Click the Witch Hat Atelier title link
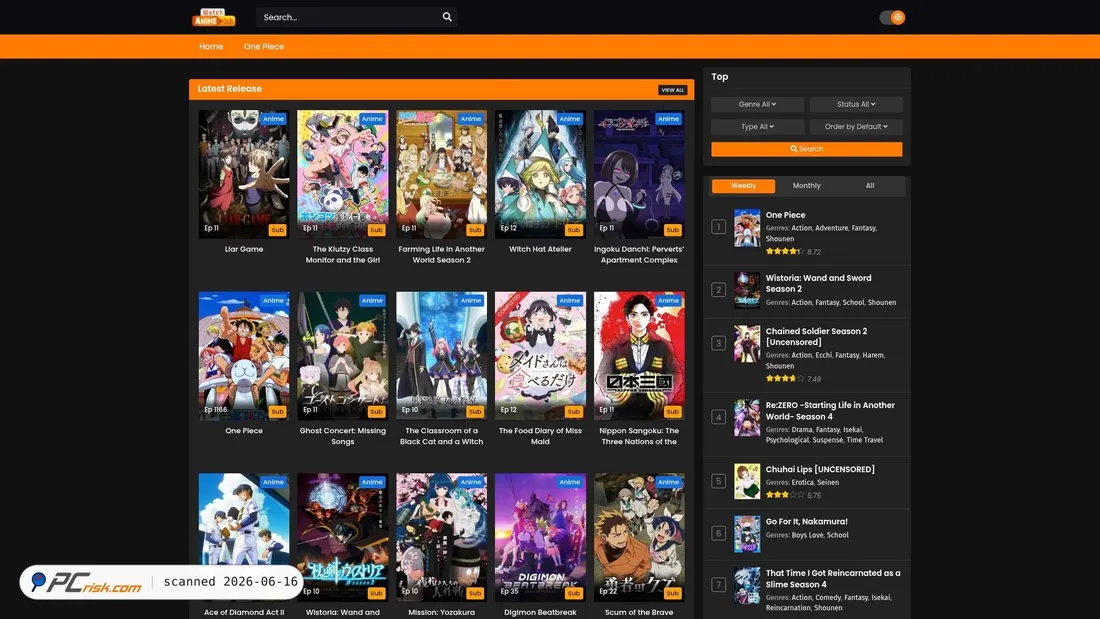The image size is (1100, 619). [540, 249]
